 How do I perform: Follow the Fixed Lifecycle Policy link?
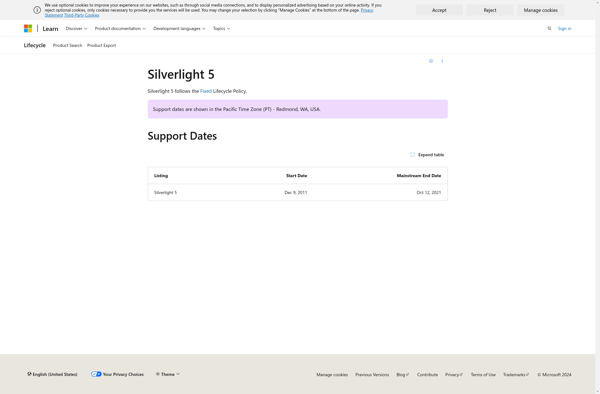pos(206,91)
